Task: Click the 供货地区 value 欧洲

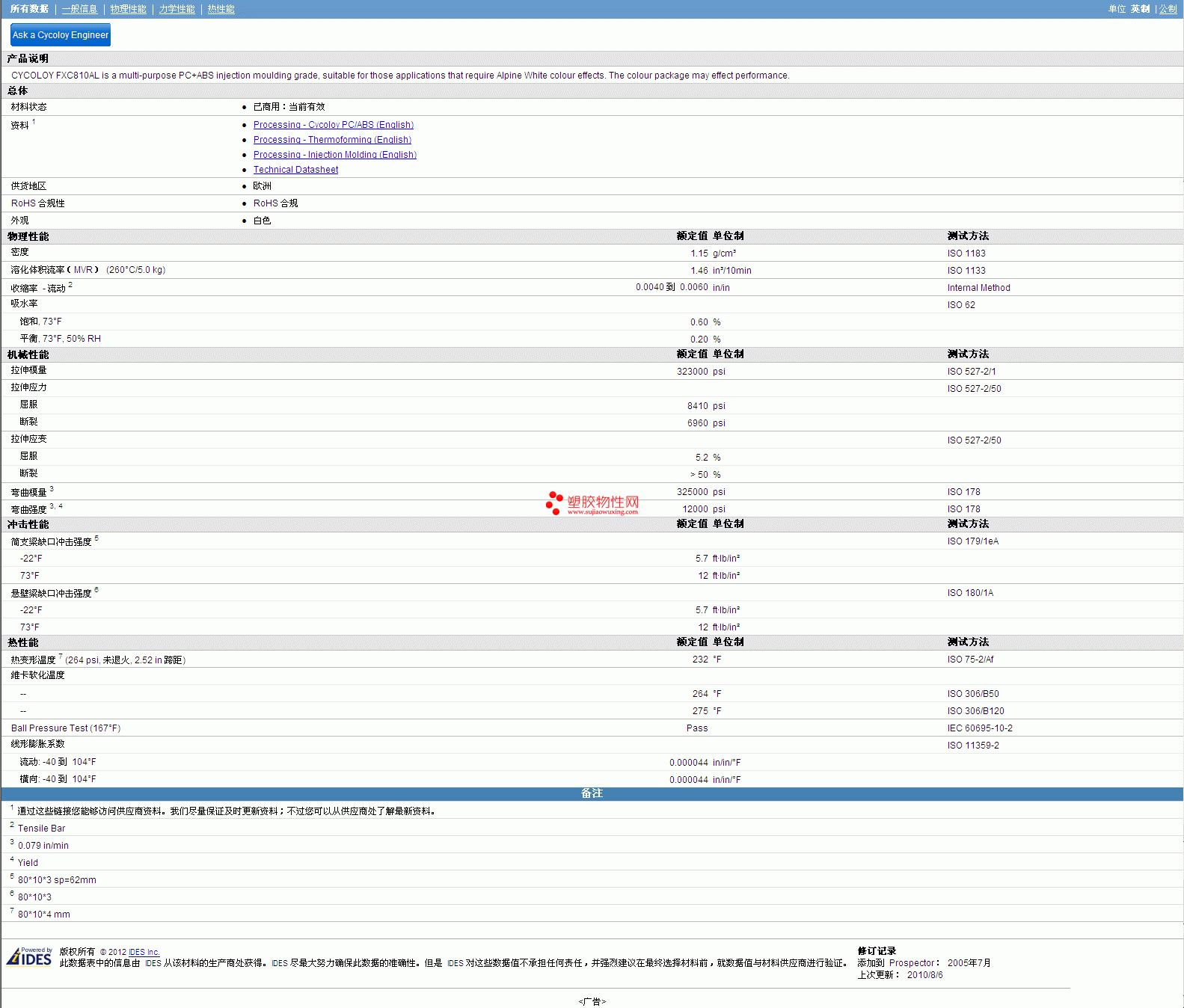Action: pos(262,186)
